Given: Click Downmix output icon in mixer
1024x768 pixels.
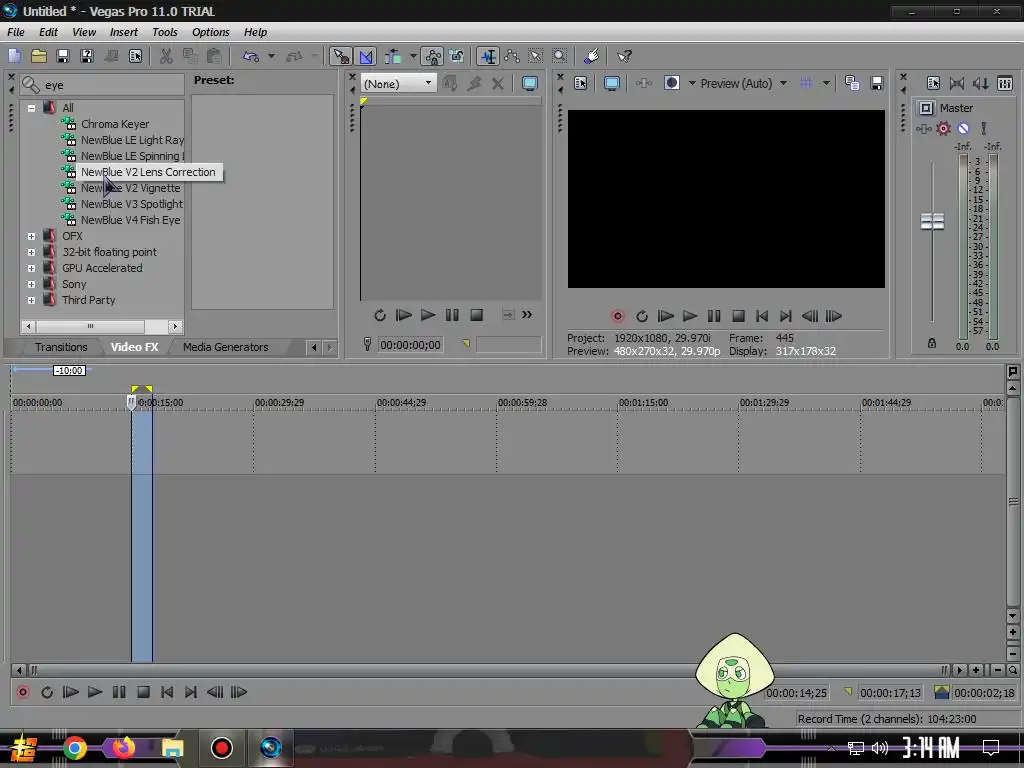Looking at the screenshot, I should point(957,83).
